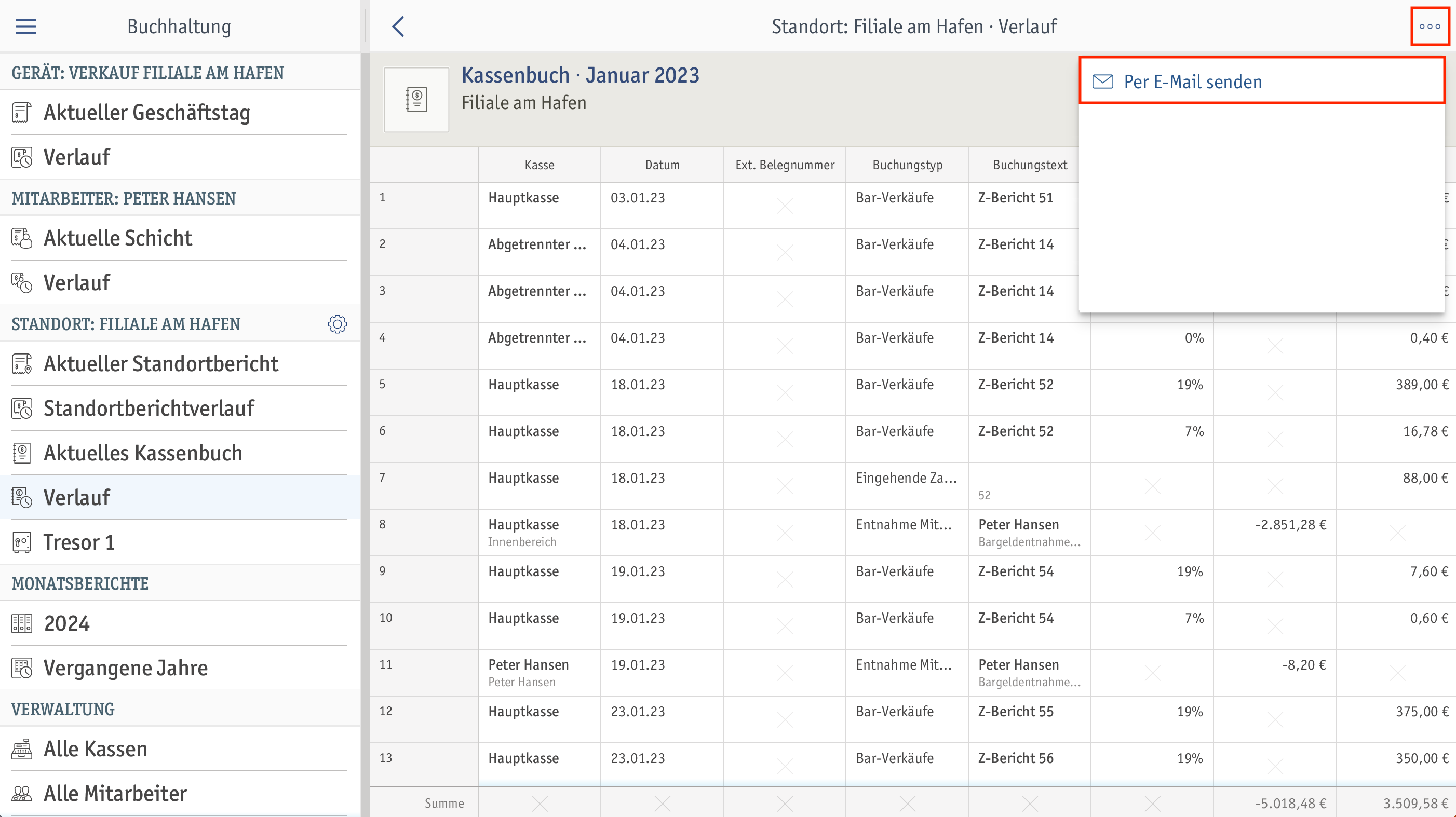This screenshot has width=1456, height=817.
Task: Click Peter Hansen Kasse in row 11
Action: (x=529, y=665)
